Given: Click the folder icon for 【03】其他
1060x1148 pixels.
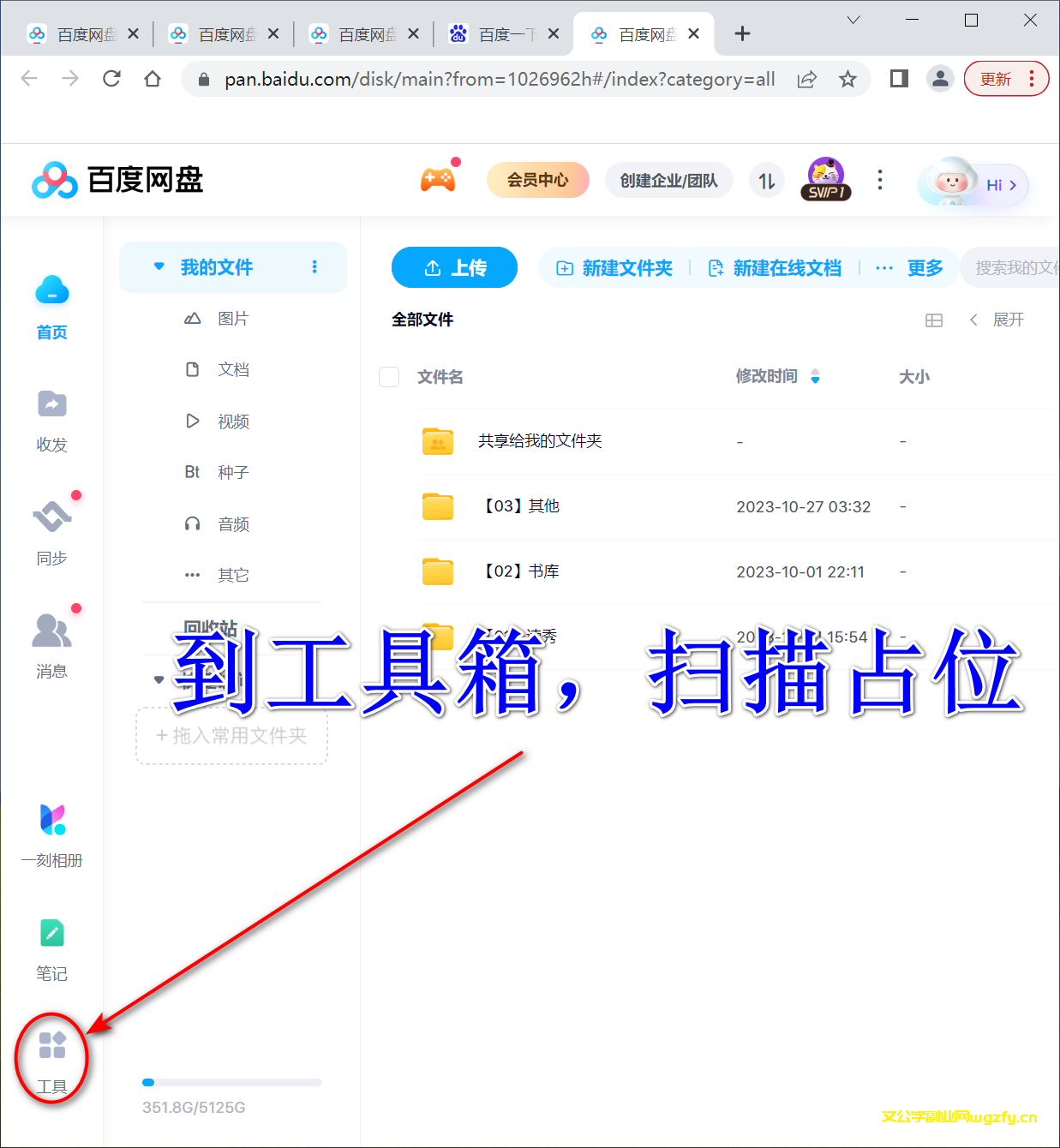Looking at the screenshot, I should pos(438,506).
